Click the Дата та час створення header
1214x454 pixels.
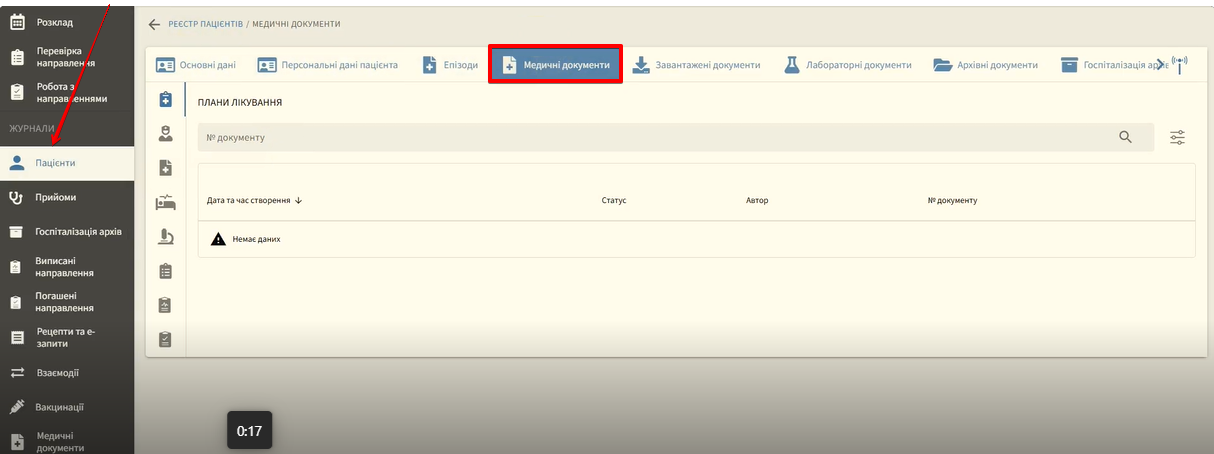pyautogui.click(x=248, y=200)
